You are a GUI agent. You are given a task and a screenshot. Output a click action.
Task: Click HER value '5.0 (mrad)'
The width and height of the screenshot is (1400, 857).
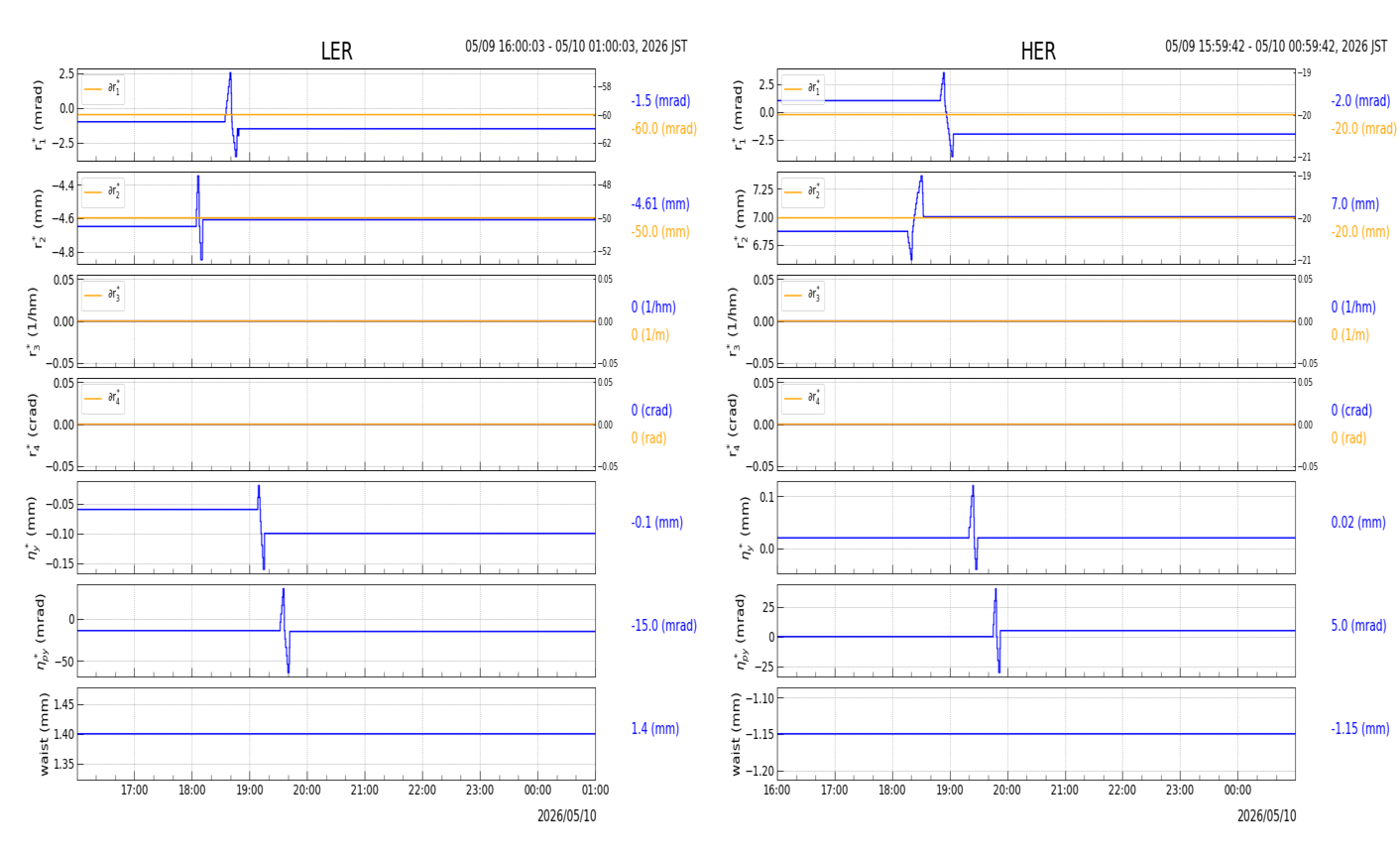pos(1358,626)
